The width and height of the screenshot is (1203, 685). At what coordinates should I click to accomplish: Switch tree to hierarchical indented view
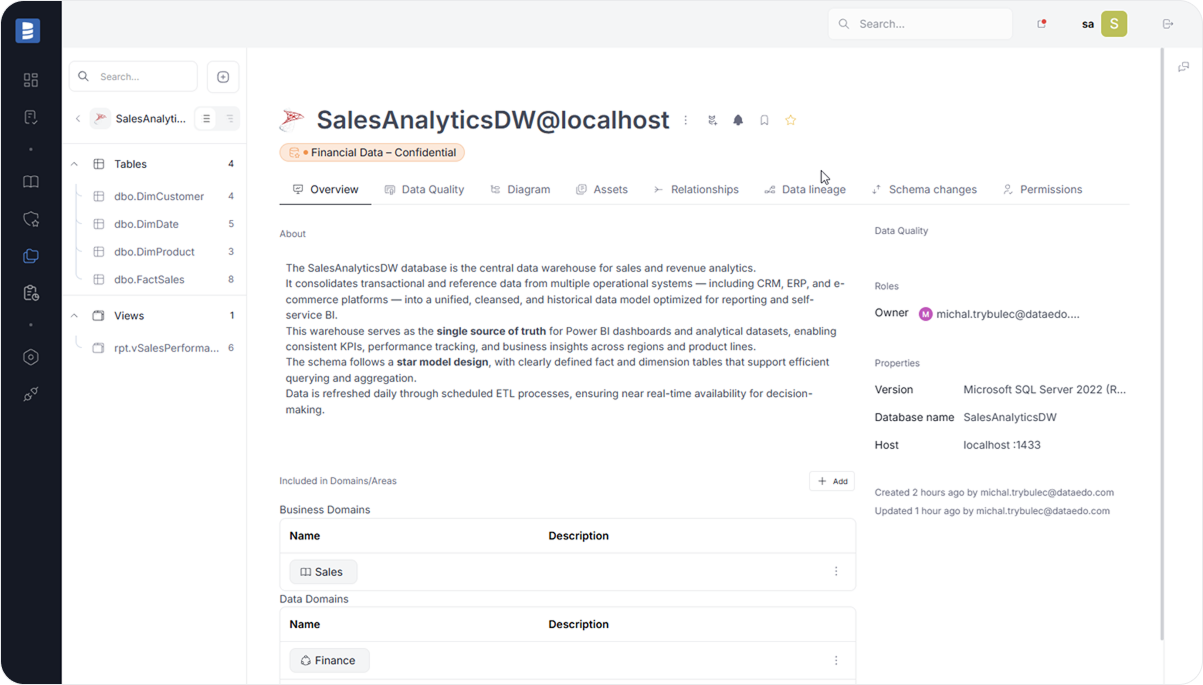tap(229, 119)
